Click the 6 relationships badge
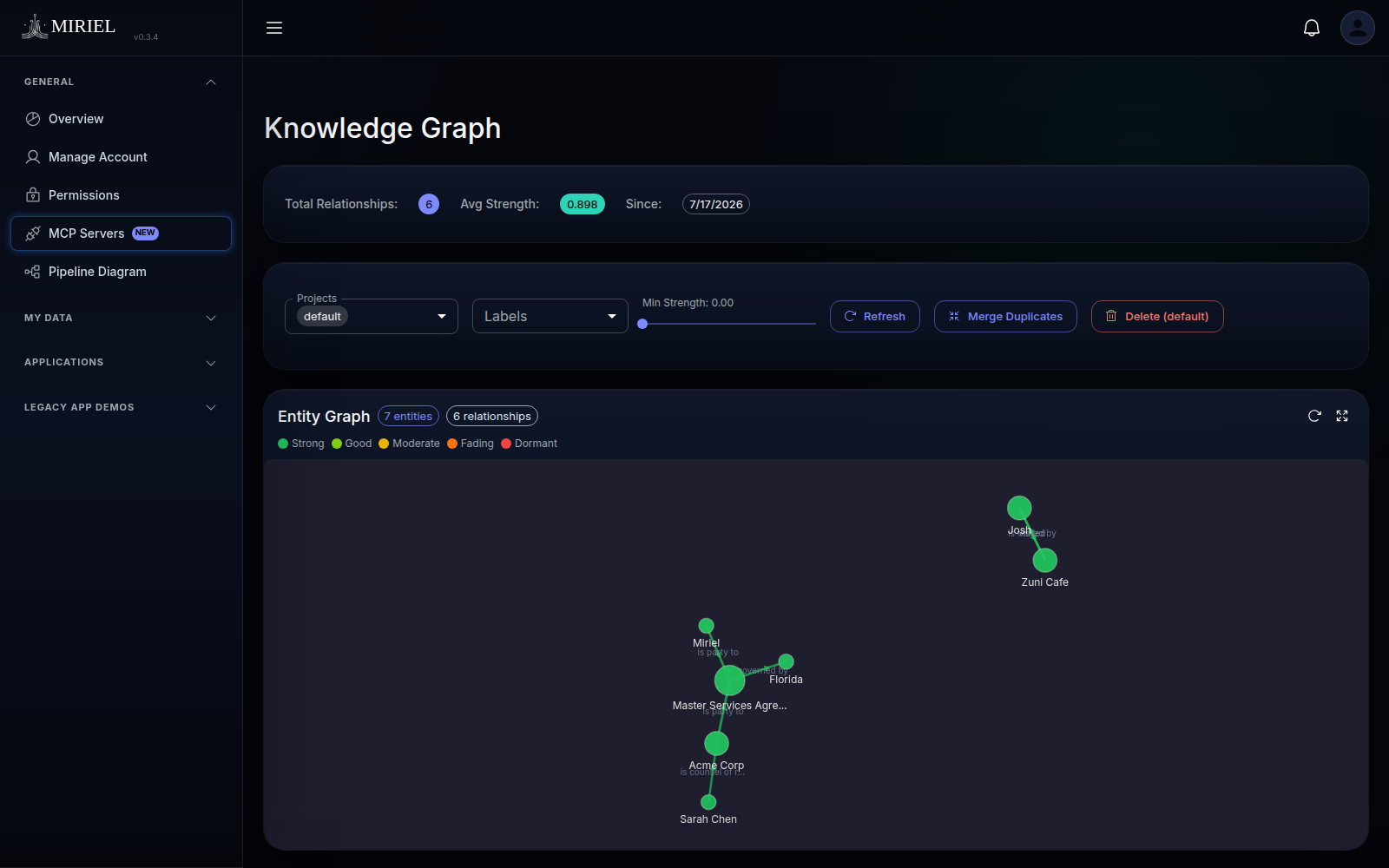This screenshot has width=1389, height=868. click(x=492, y=417)
